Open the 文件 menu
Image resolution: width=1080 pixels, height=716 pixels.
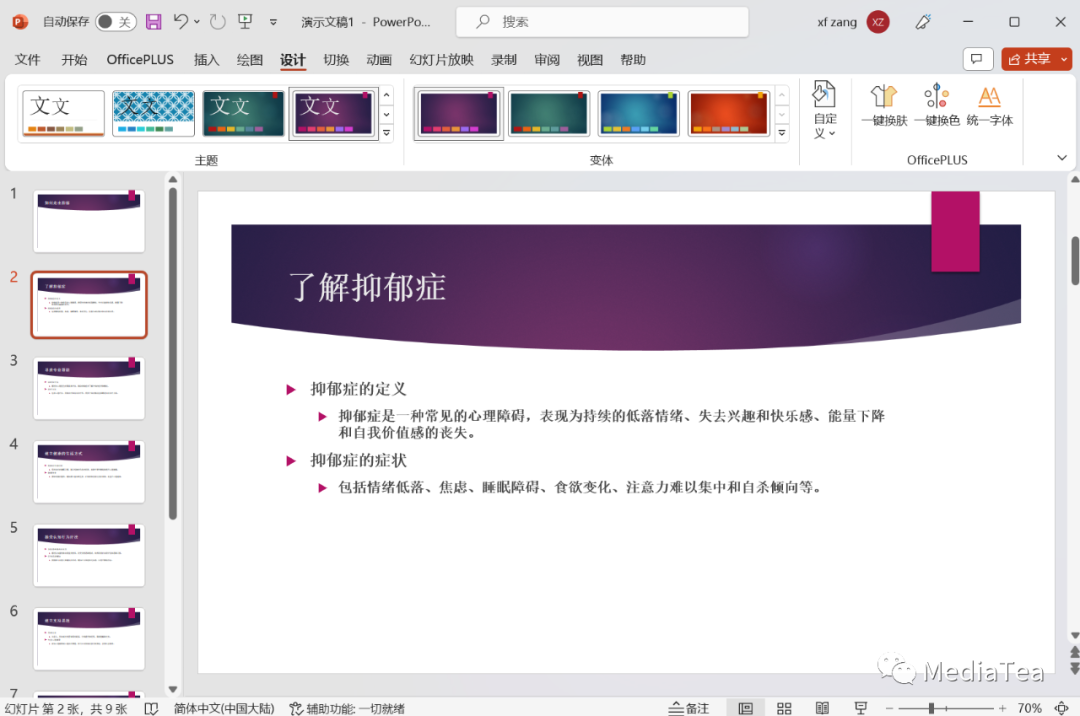point(28,60)
